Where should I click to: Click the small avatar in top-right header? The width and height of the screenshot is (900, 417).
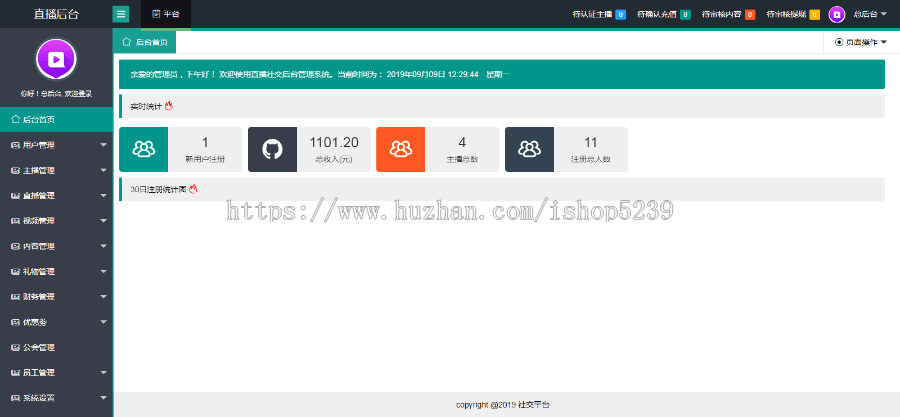836,14
